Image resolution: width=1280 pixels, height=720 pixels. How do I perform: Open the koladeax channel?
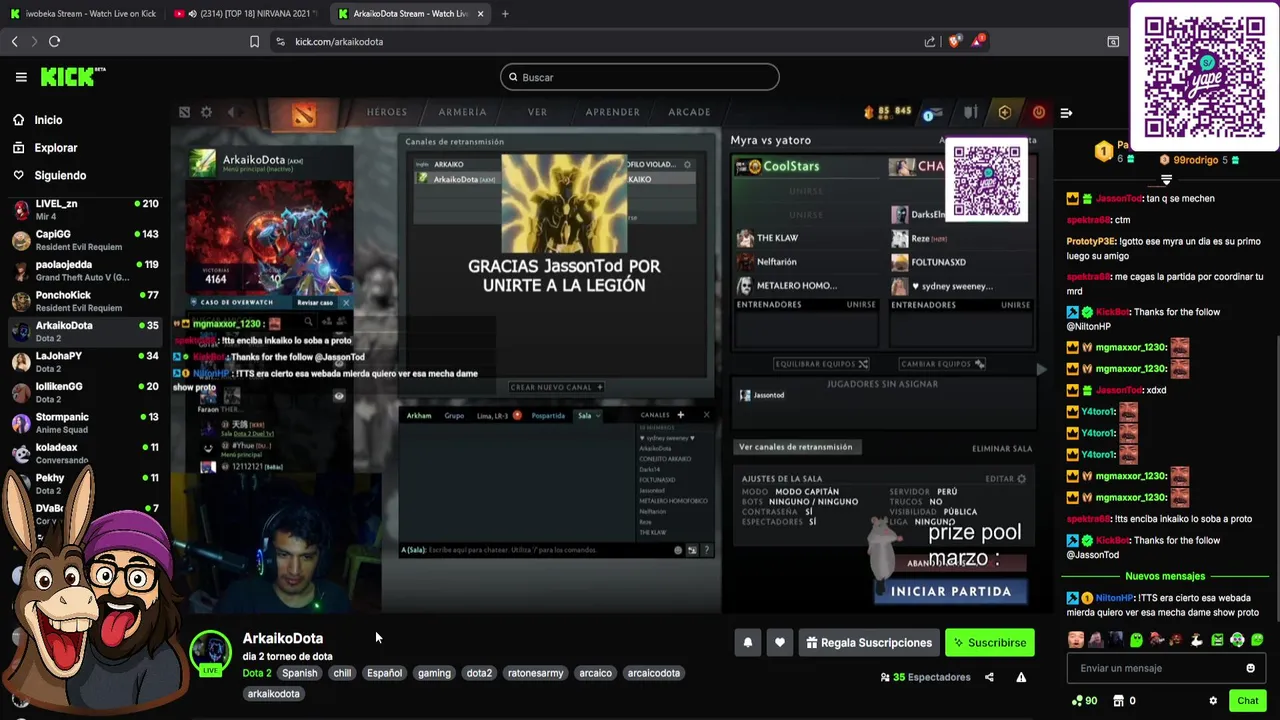[x=85, y=453]
